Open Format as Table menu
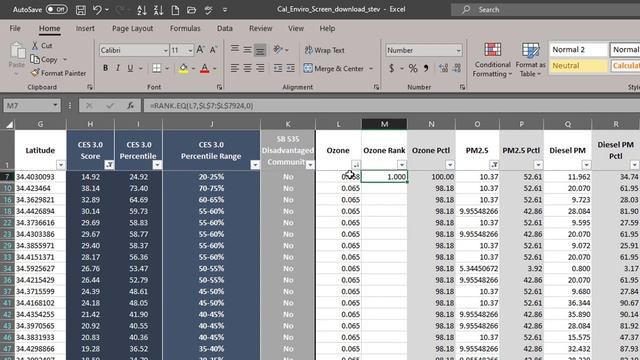Screen dimensions: 640x360 point(530,60)
